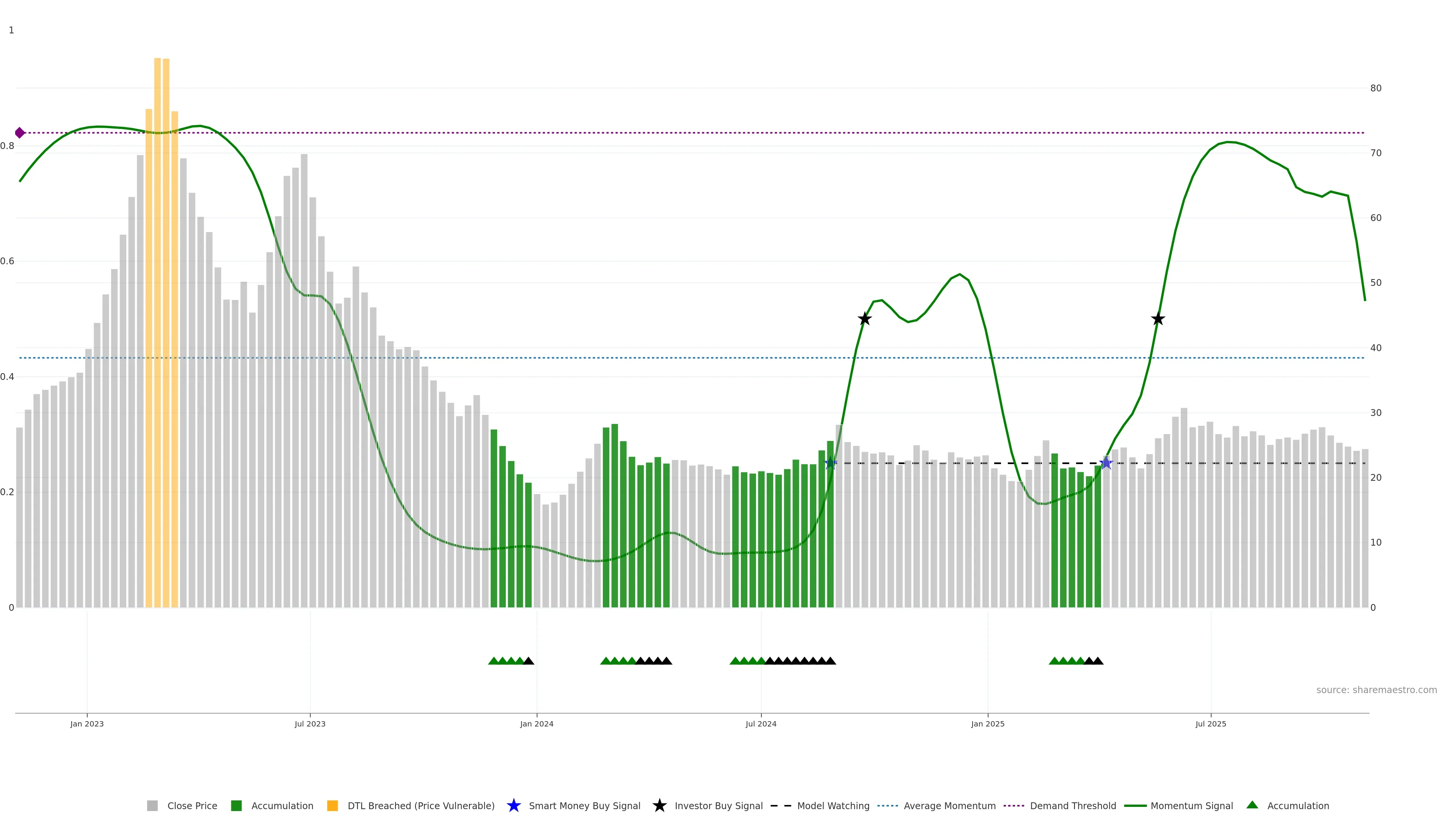Click the black Investor Buy star near Jul 2025

click(1158, 319)
